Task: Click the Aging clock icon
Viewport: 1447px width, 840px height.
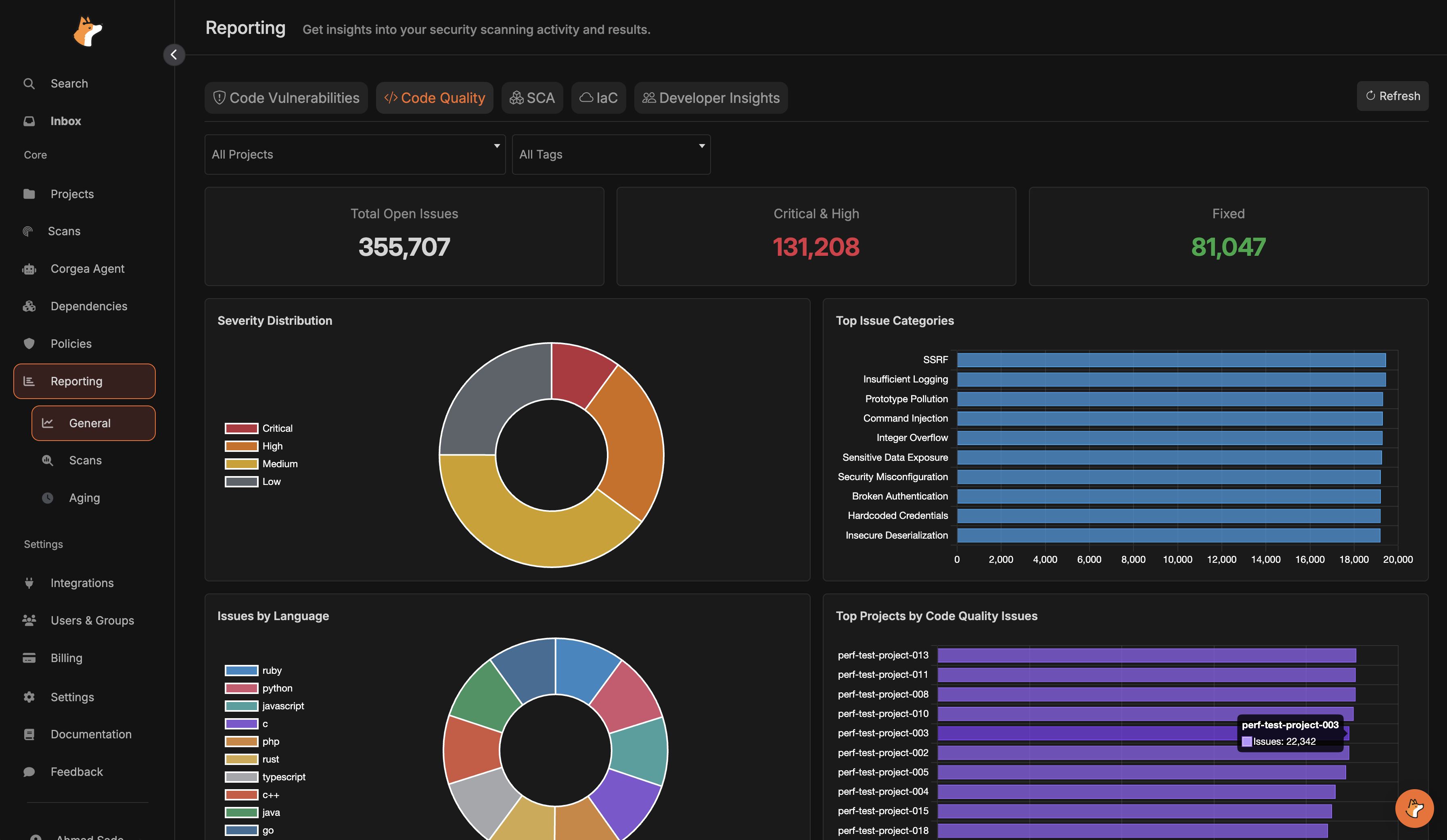Action: (x=48, y=498)
